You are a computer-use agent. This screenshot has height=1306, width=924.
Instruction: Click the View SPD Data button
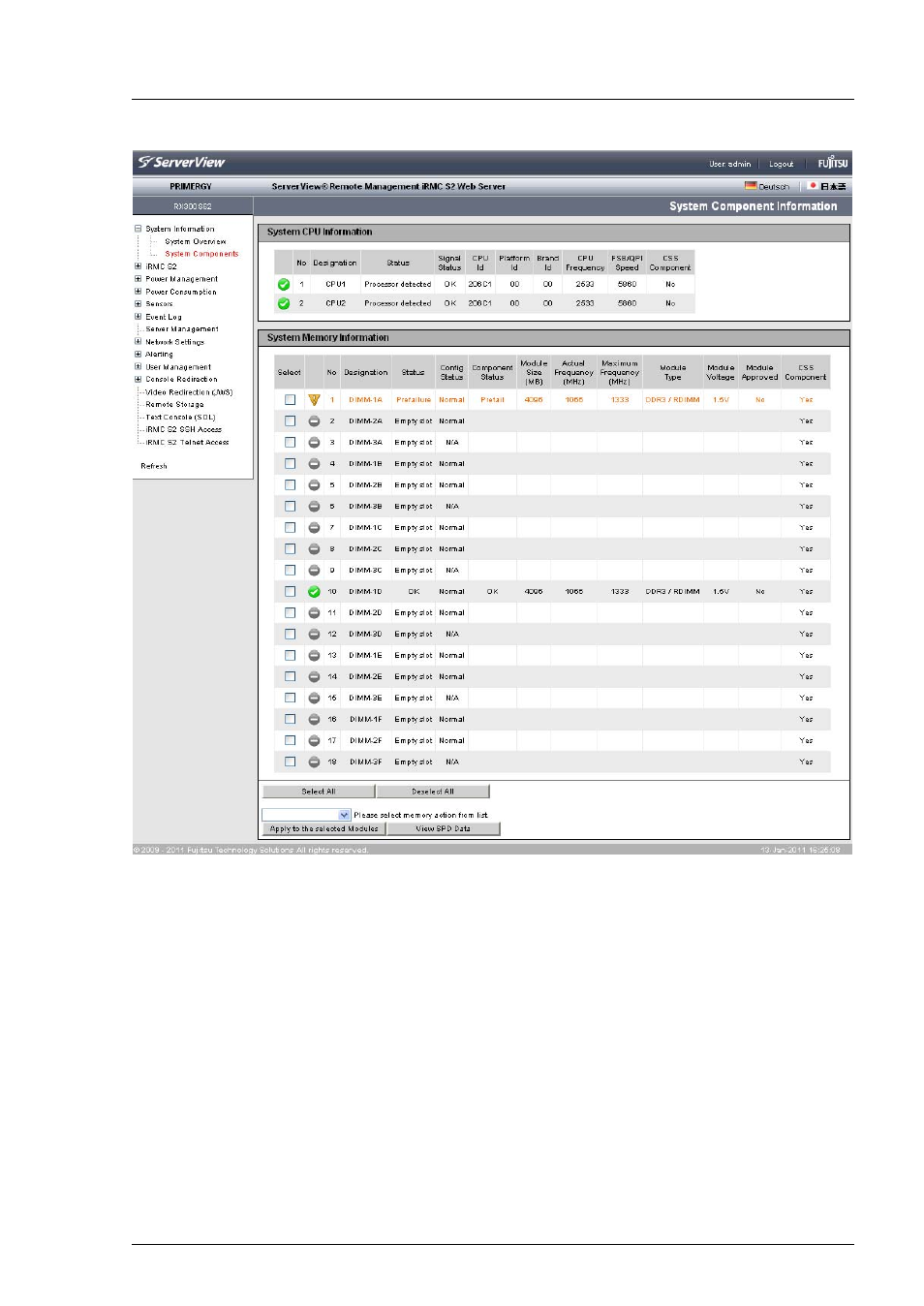(444, 829)
